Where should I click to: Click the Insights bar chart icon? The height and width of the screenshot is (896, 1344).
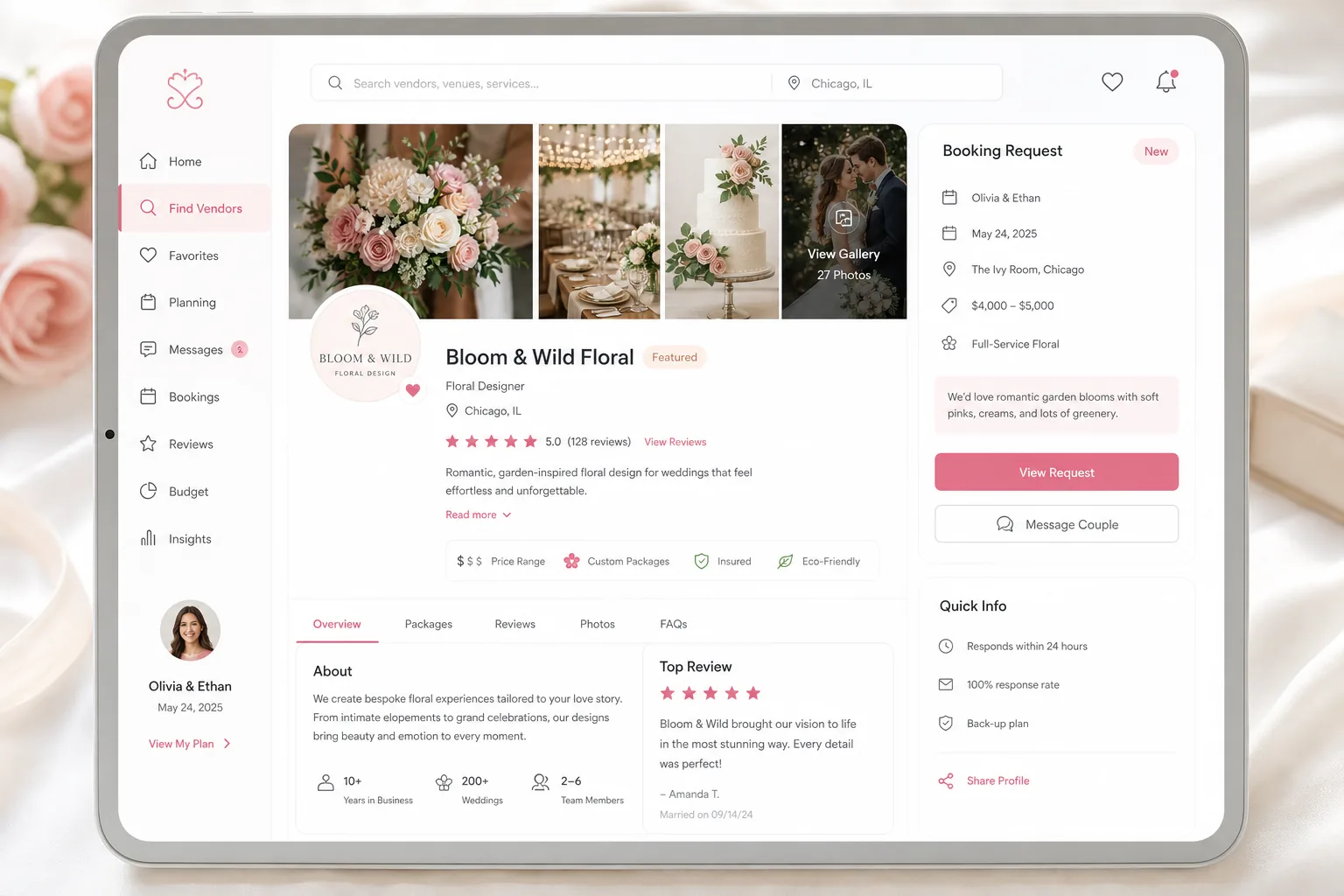point(149,538)
